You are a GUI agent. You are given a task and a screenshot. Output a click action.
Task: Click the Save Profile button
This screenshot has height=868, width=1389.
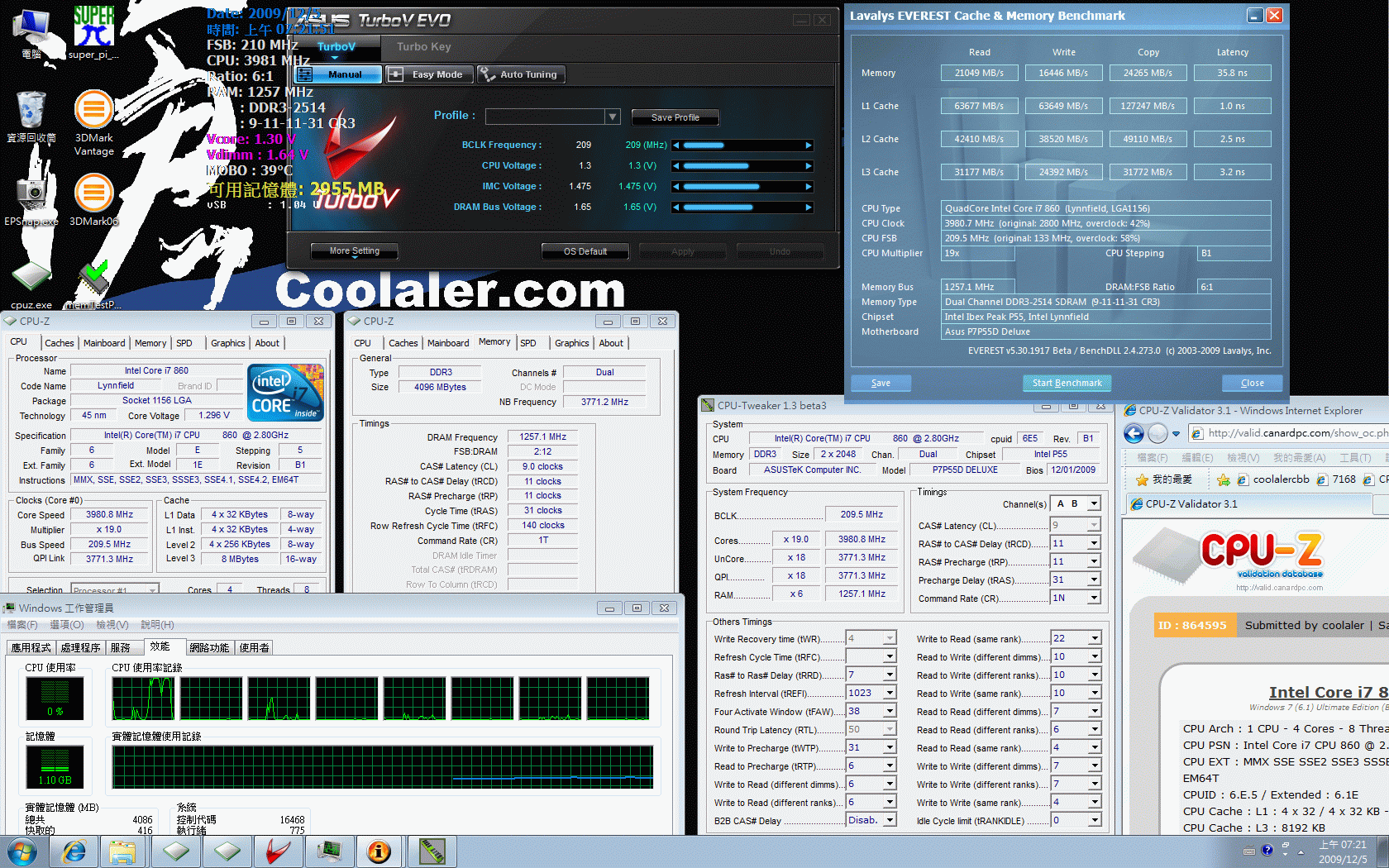point(675,117)
